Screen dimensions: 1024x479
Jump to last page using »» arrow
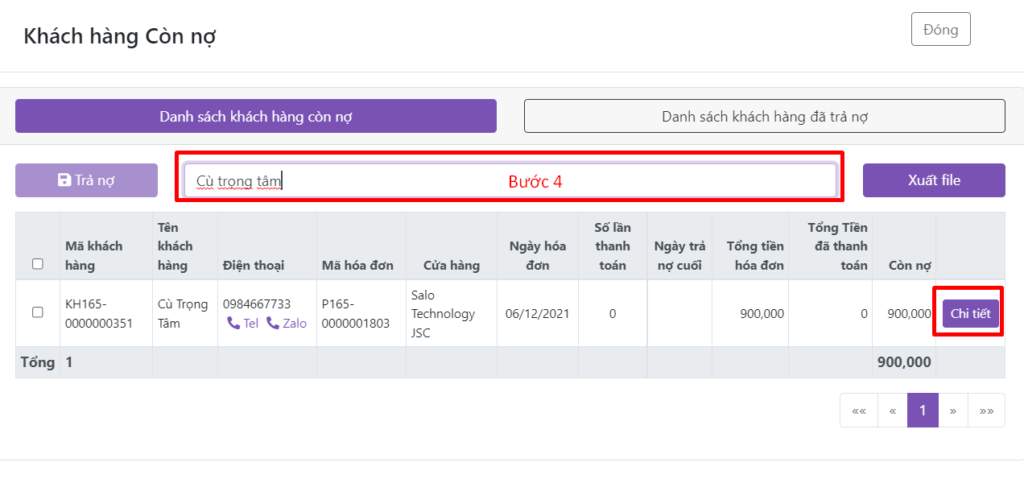987,410
